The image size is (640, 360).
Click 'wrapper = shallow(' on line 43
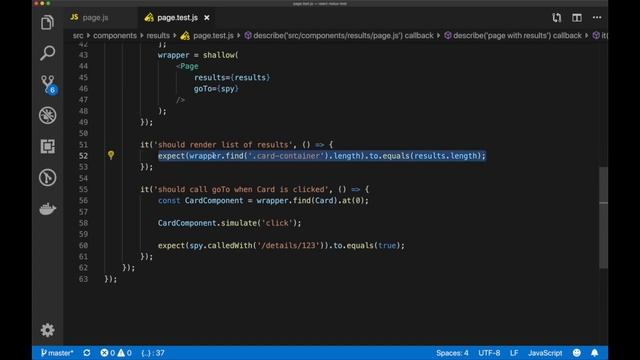coord(198,55)
